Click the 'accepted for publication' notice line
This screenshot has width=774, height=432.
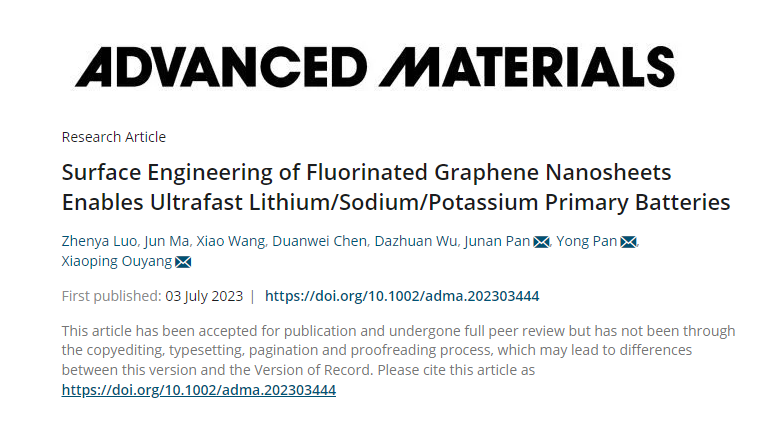coord(398,330)
